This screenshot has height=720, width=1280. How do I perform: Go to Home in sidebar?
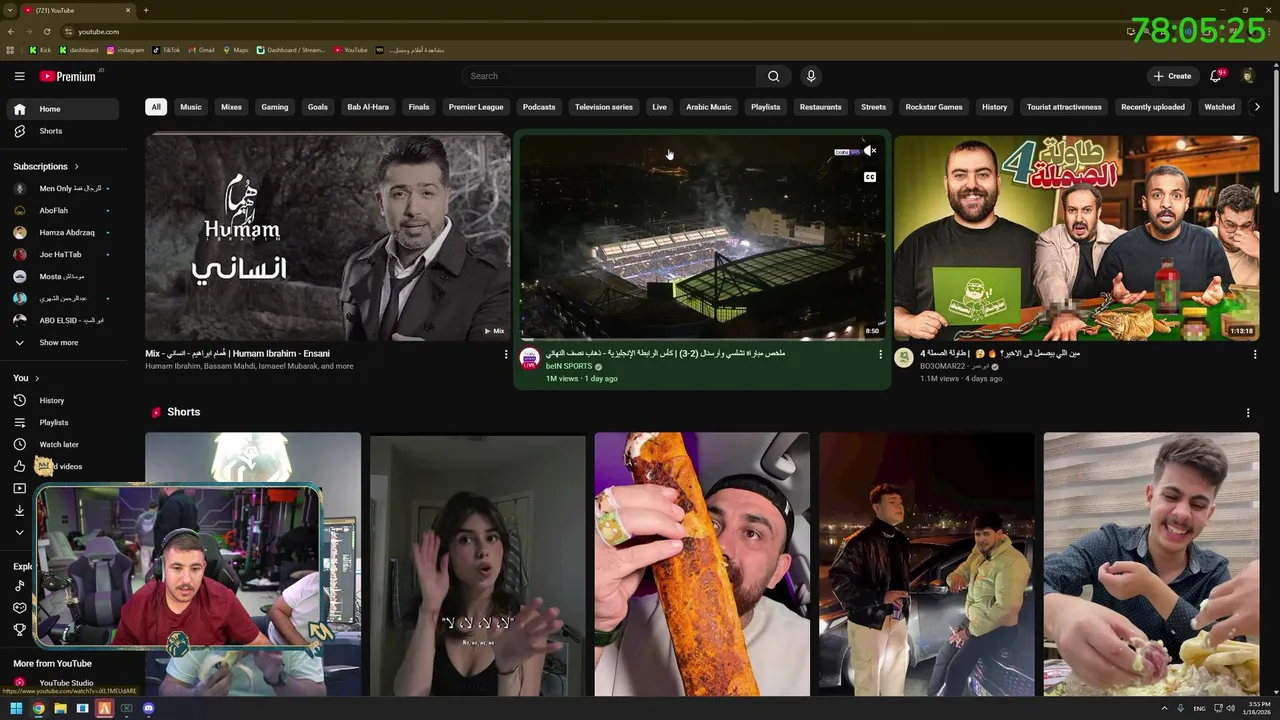(x=62, y=109)
